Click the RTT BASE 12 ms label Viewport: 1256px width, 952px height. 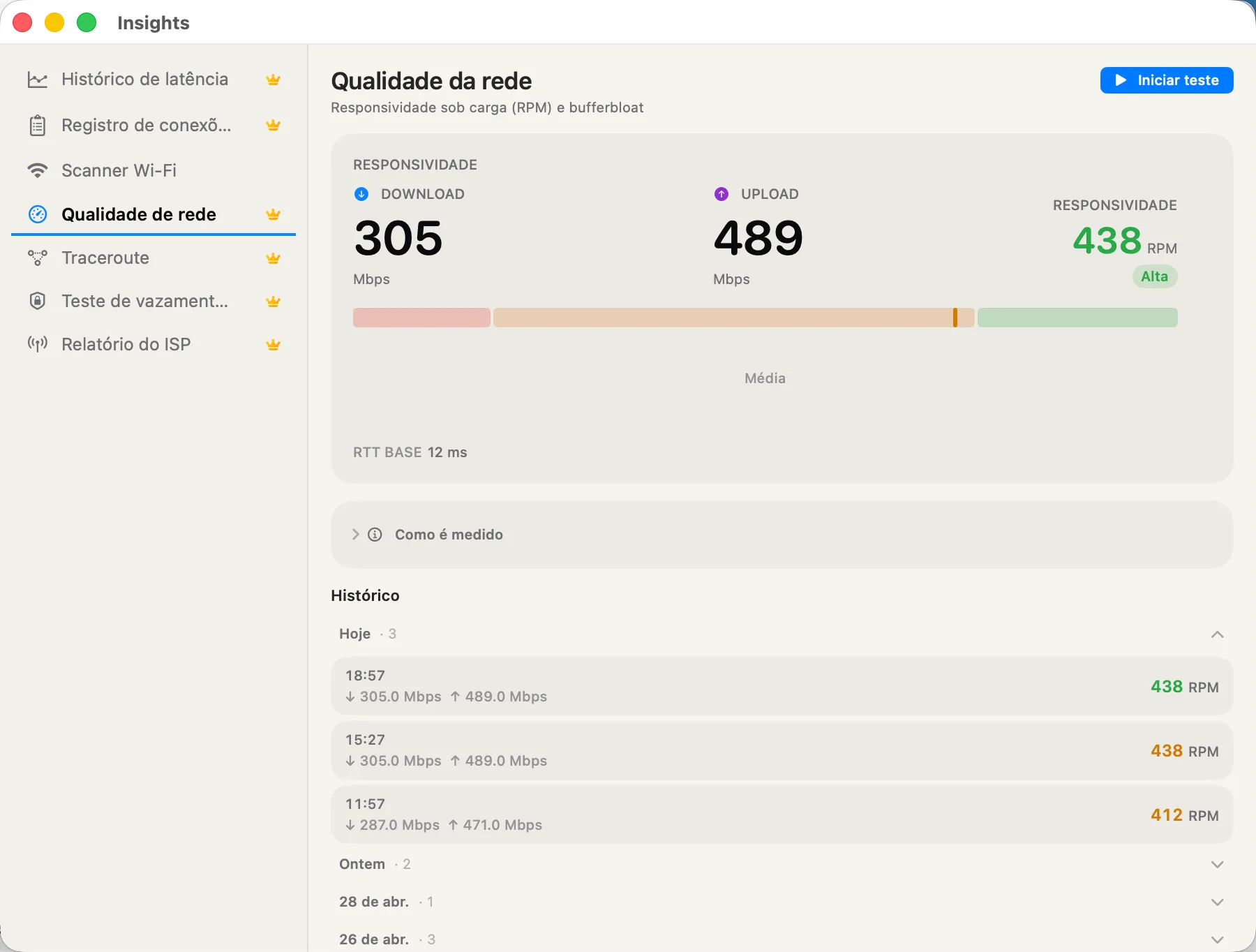coord(410,452)
